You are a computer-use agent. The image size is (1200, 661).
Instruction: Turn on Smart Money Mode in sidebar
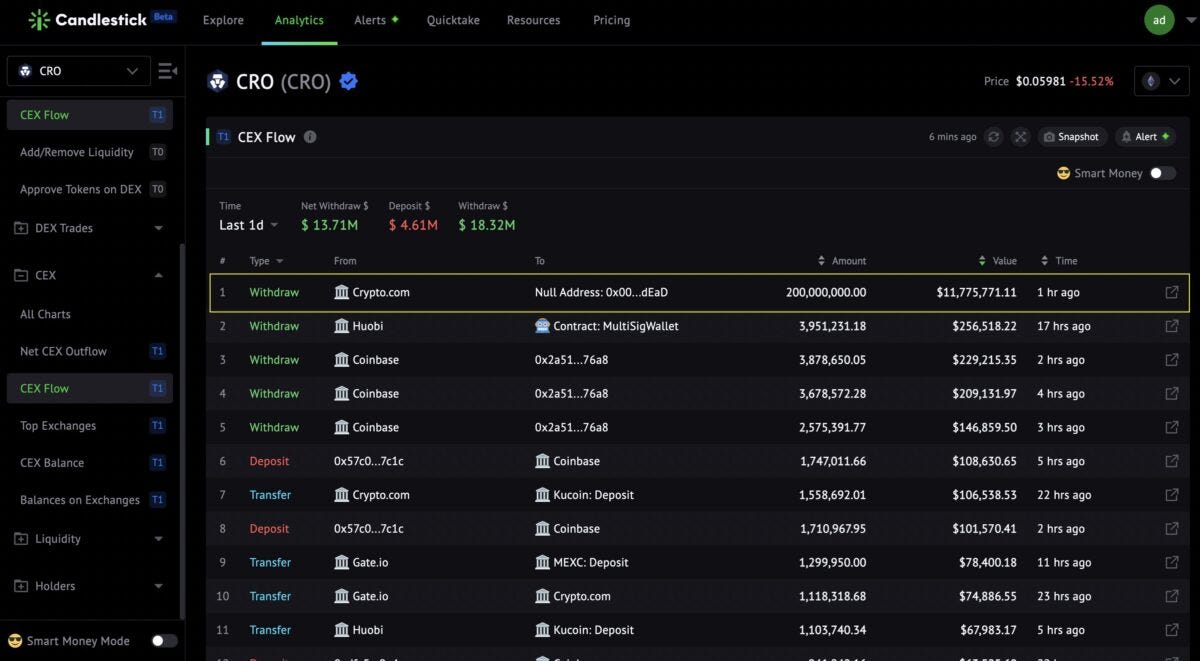tap(164, 640)
